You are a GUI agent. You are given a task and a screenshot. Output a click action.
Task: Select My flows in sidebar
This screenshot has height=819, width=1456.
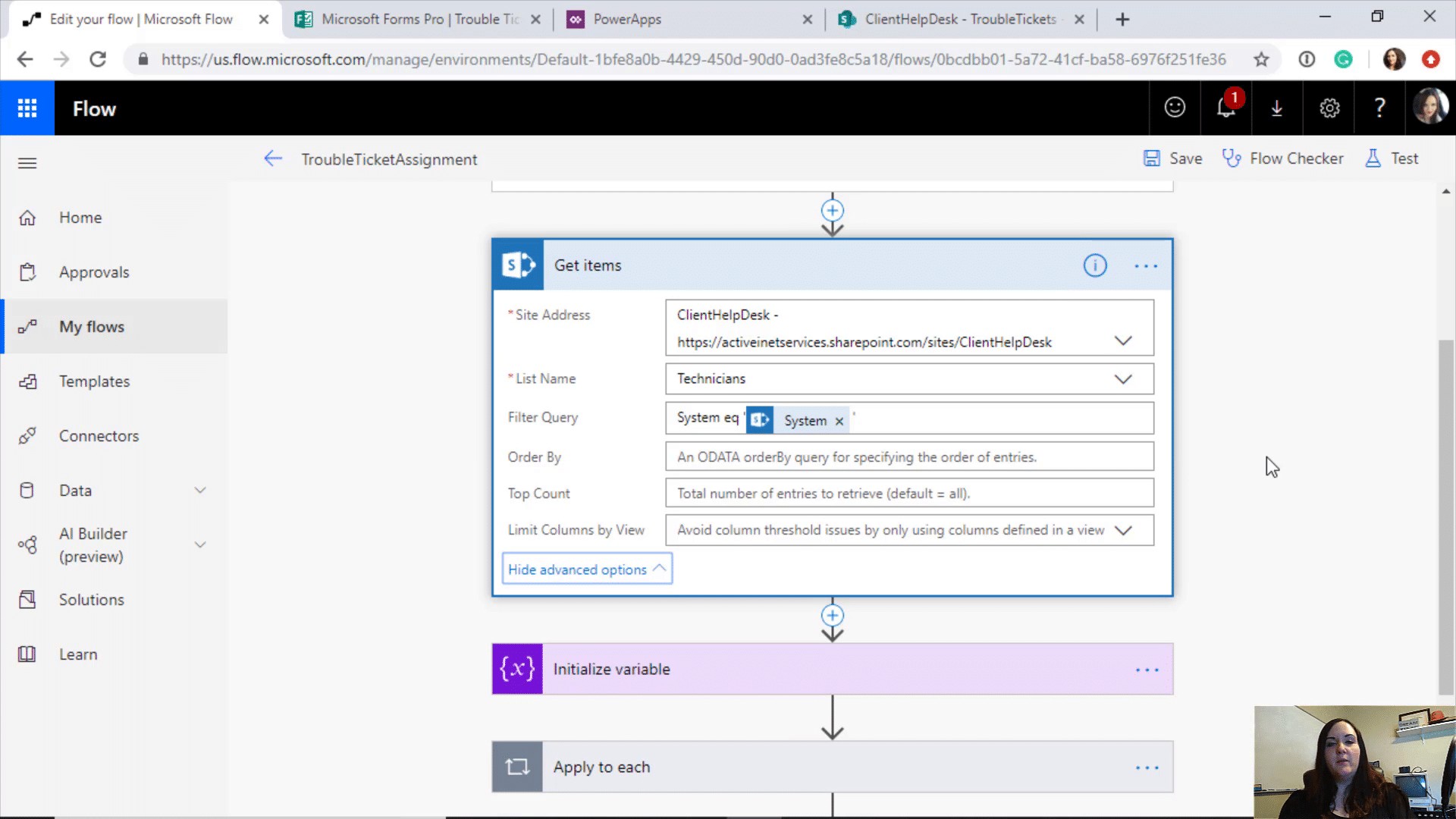[x=114, y=327]
